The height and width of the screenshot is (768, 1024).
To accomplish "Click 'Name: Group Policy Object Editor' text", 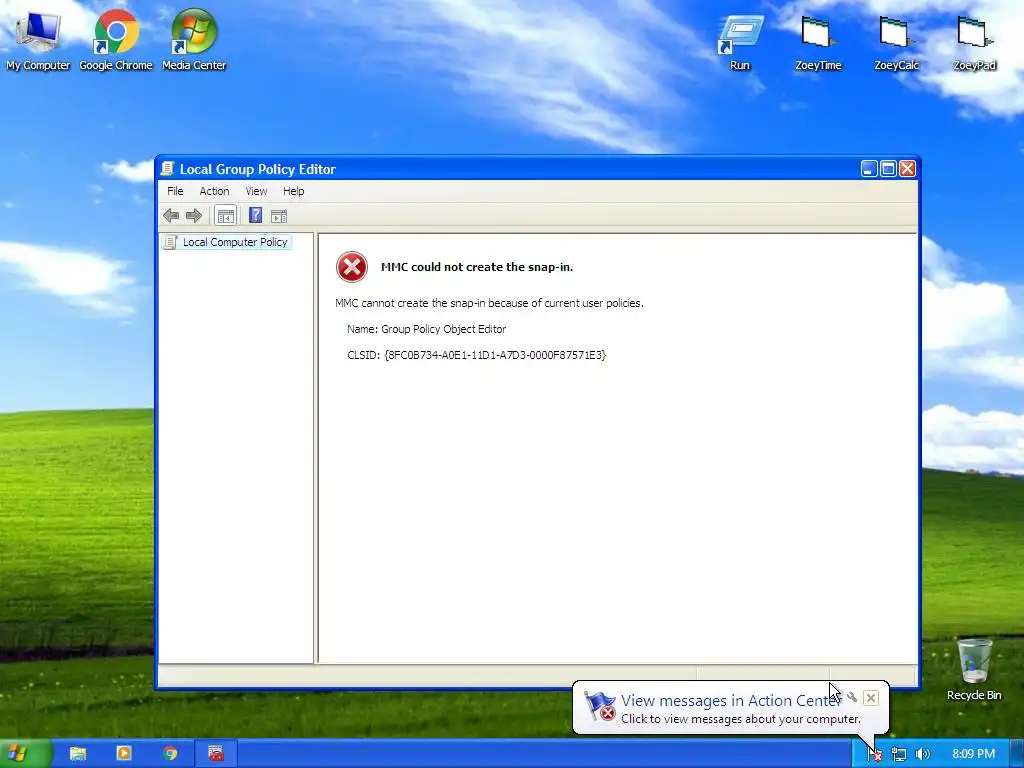I will (426, 329).
